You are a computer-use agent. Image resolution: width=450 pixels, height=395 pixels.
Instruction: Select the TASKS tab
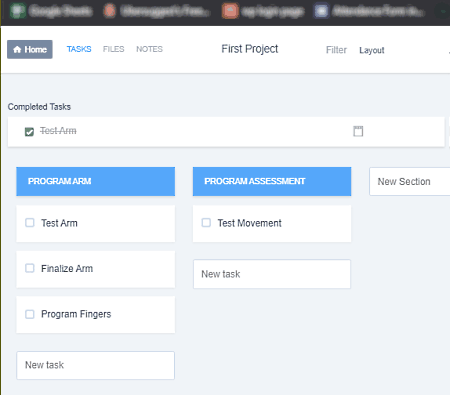point(79,49)
